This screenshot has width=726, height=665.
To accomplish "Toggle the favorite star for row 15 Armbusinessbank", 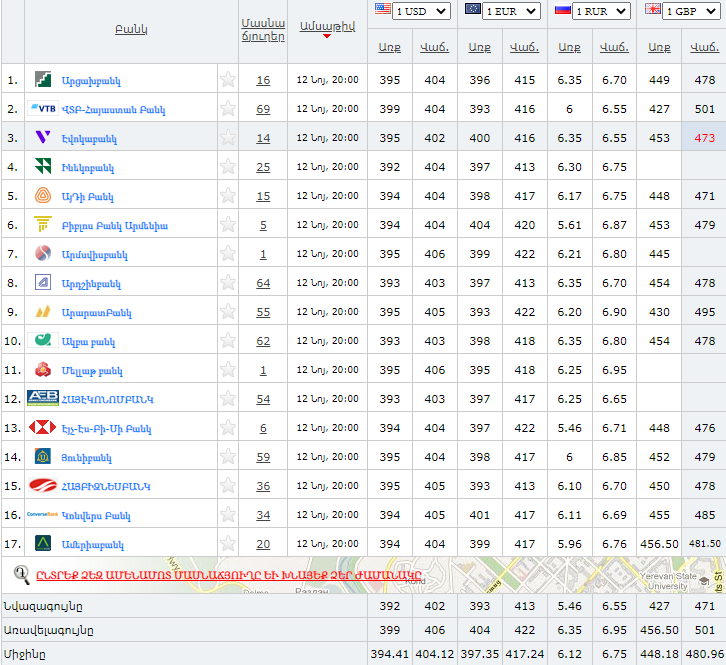I will click(228, 485).
